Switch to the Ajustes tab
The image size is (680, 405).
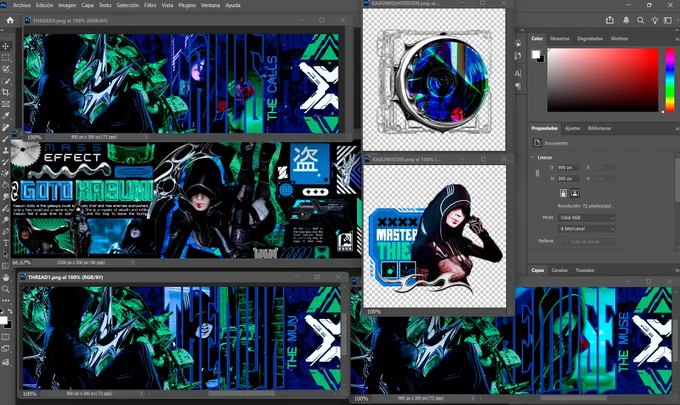tap(572, 128)
